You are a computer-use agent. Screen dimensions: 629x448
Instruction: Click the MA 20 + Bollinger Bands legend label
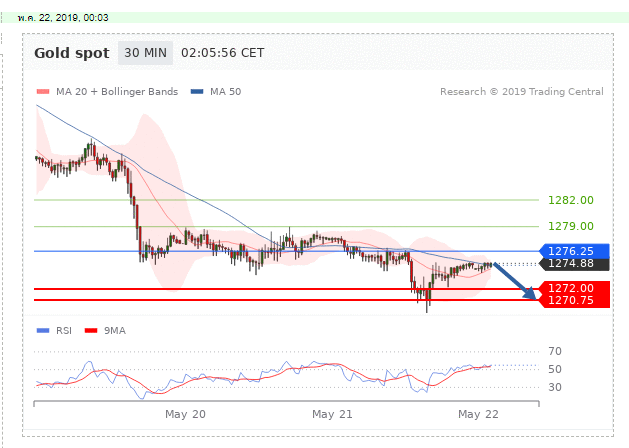tap(117, 92)
